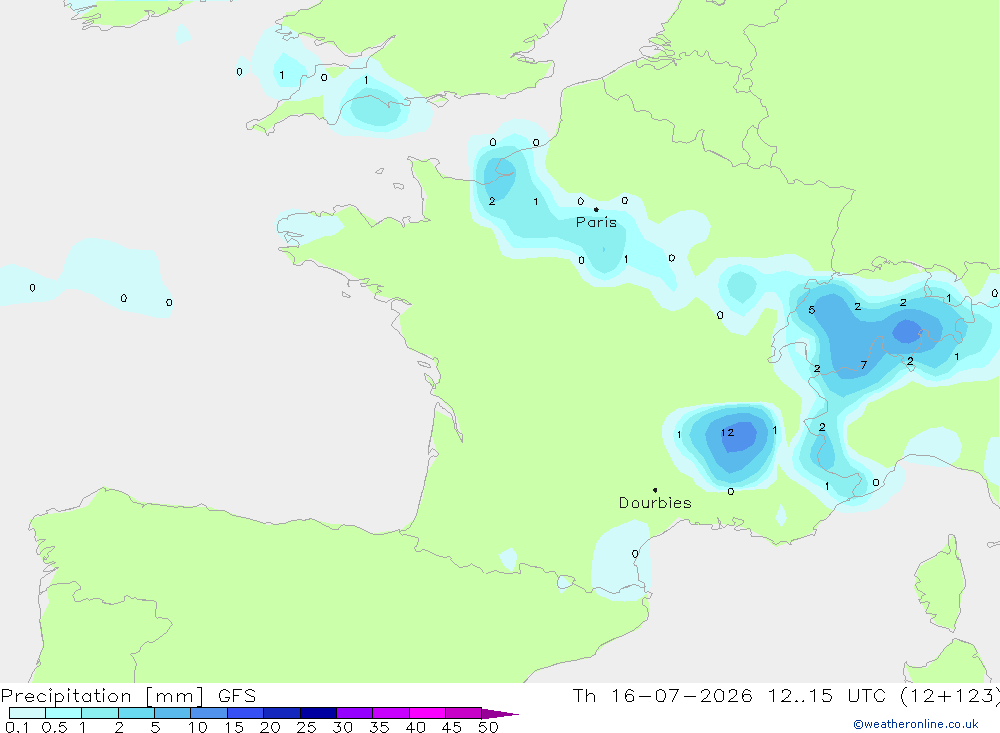1000x733 pixels.
Task: Click the Paris city label
Action: tap(596, 222)
